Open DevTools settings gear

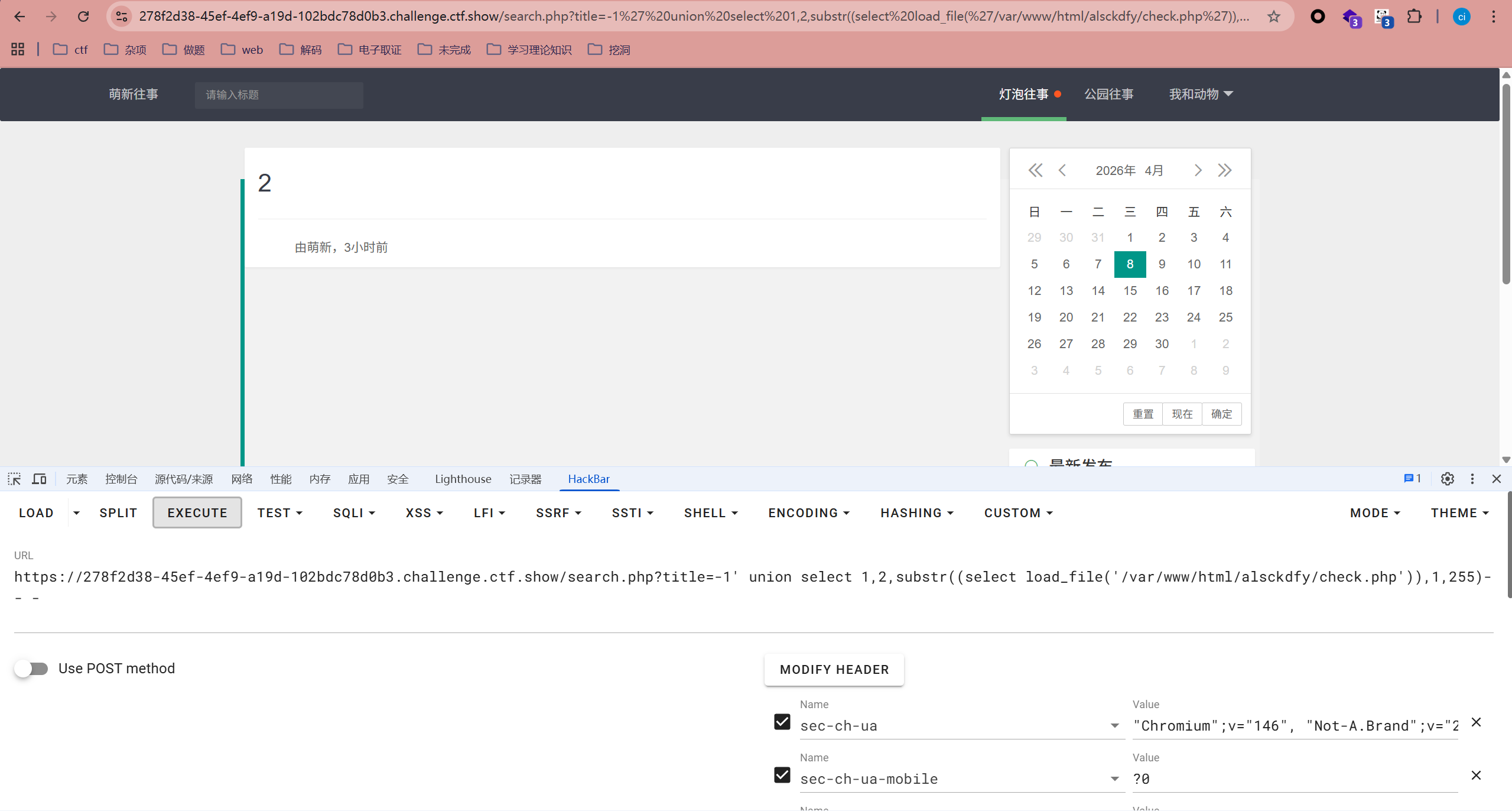[1447, 479]
